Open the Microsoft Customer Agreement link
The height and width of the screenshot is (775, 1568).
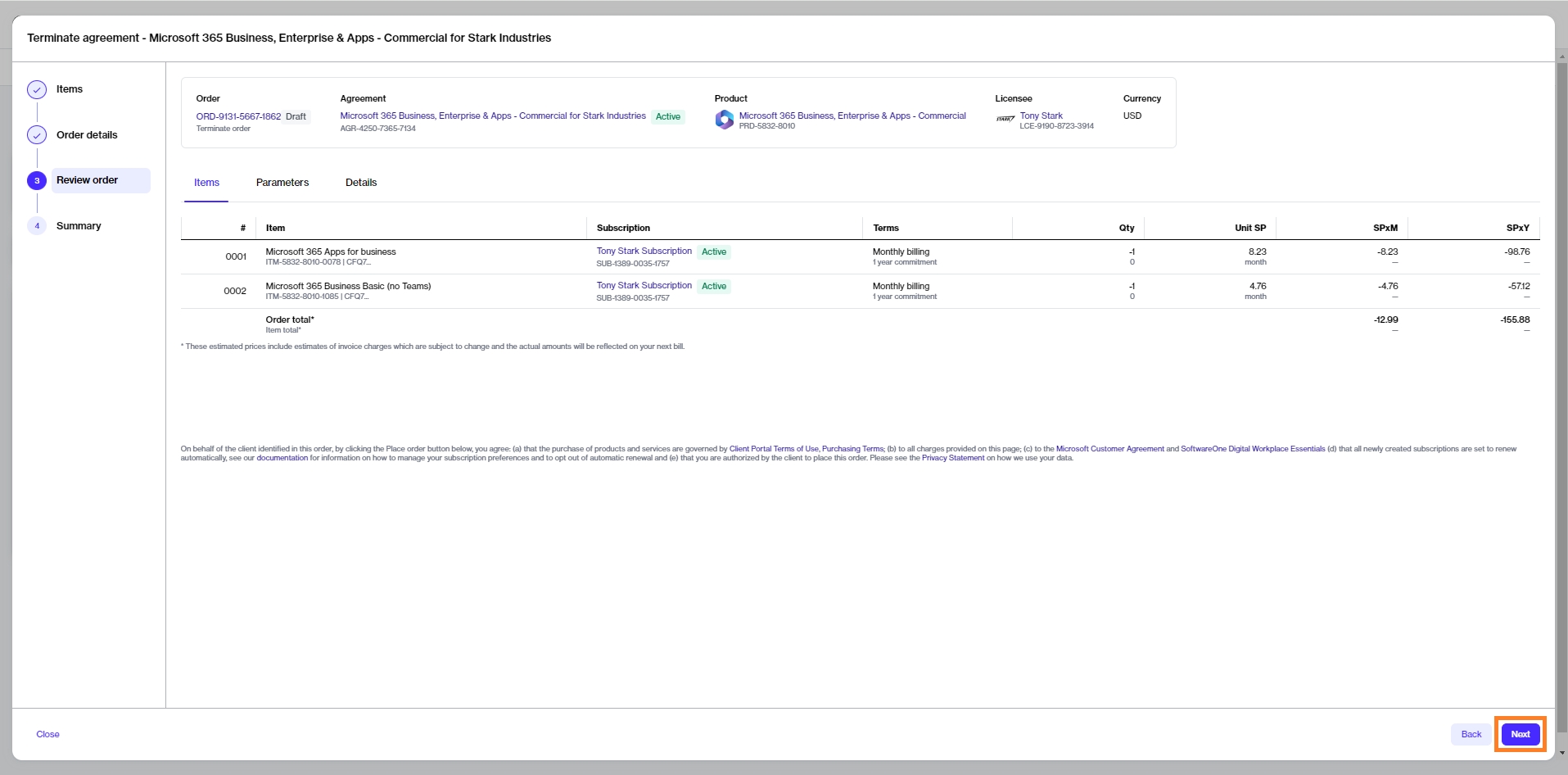1109,449
